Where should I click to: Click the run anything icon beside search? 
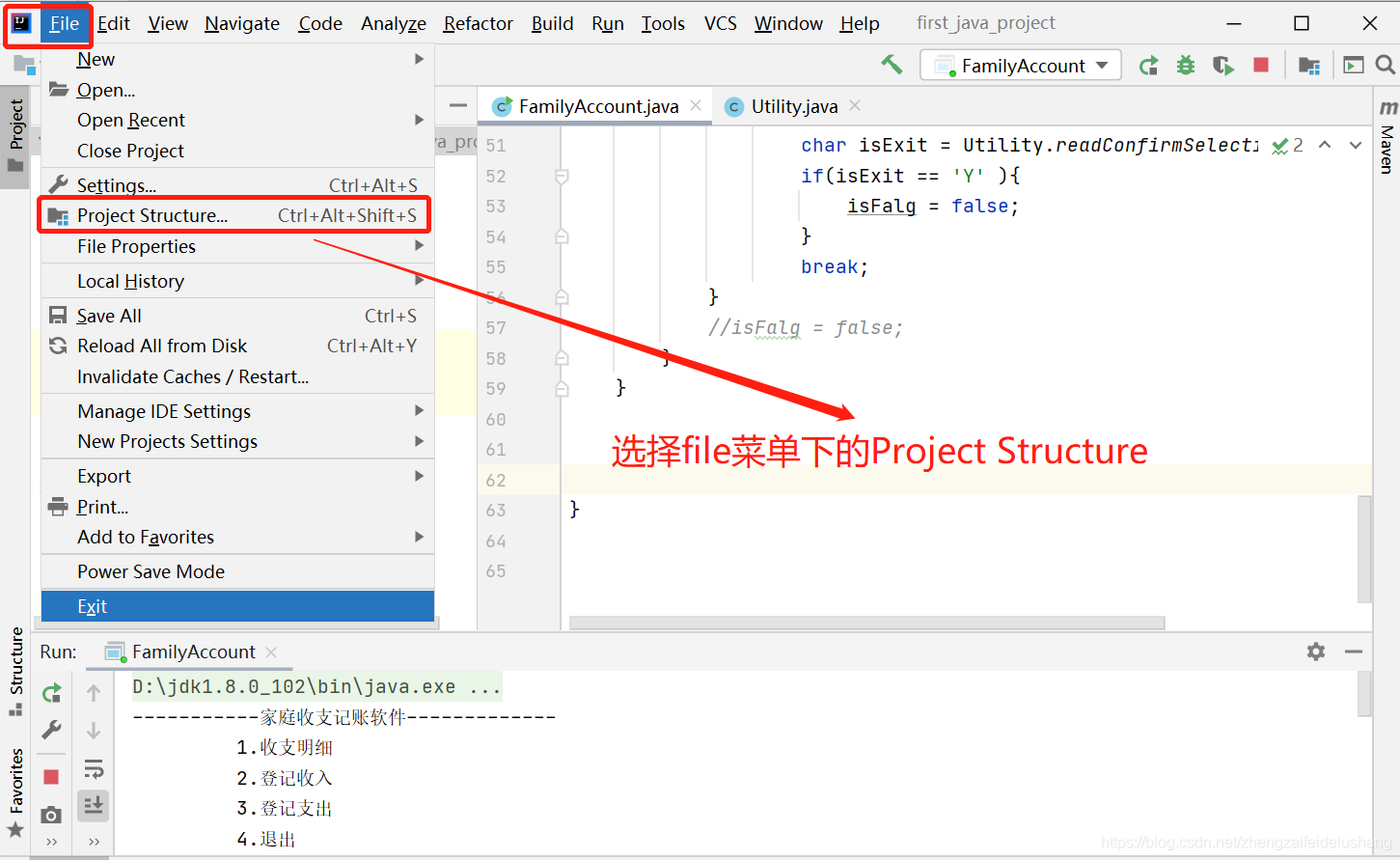coord(1354,65)
